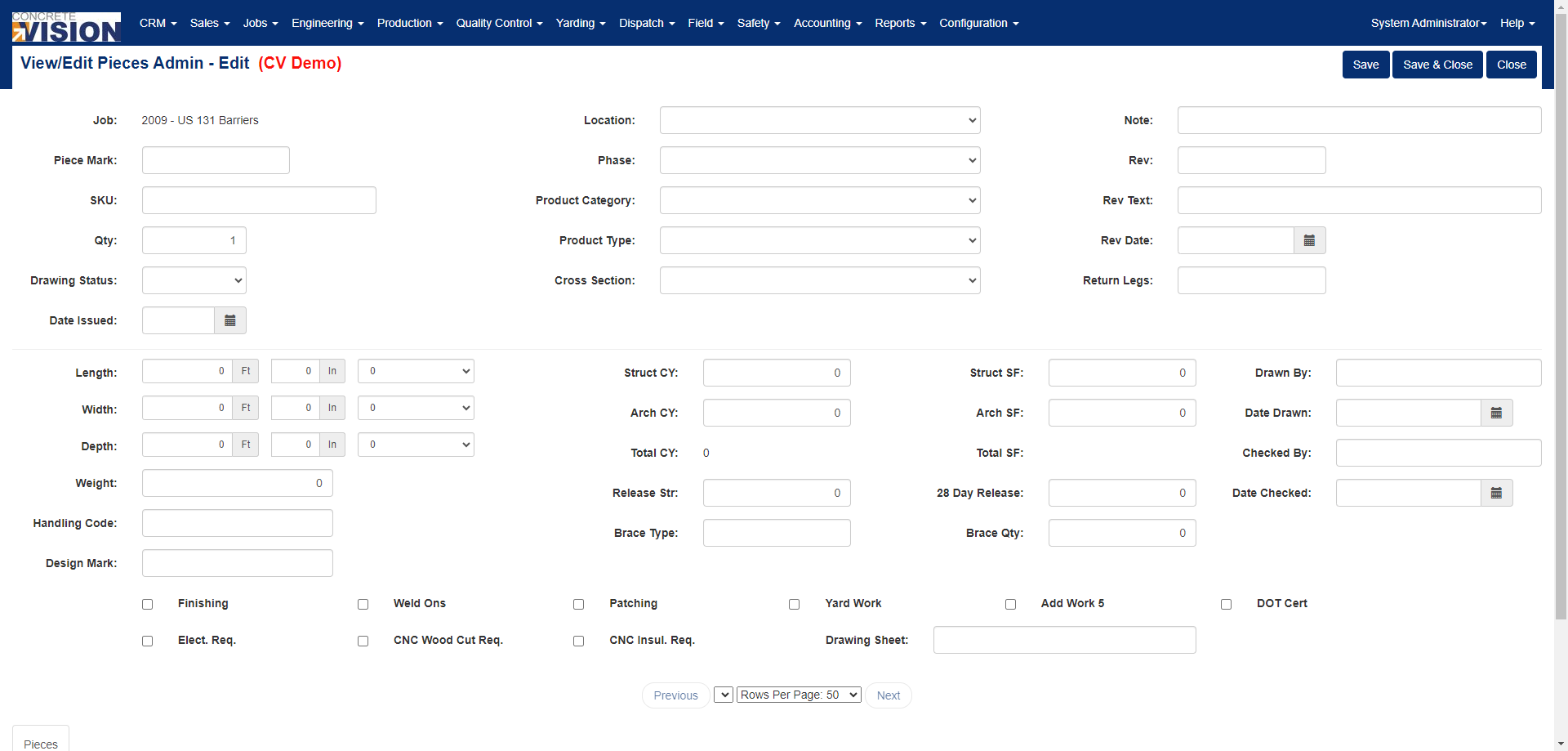
Task: Open the Field menu
Action: 706,23
